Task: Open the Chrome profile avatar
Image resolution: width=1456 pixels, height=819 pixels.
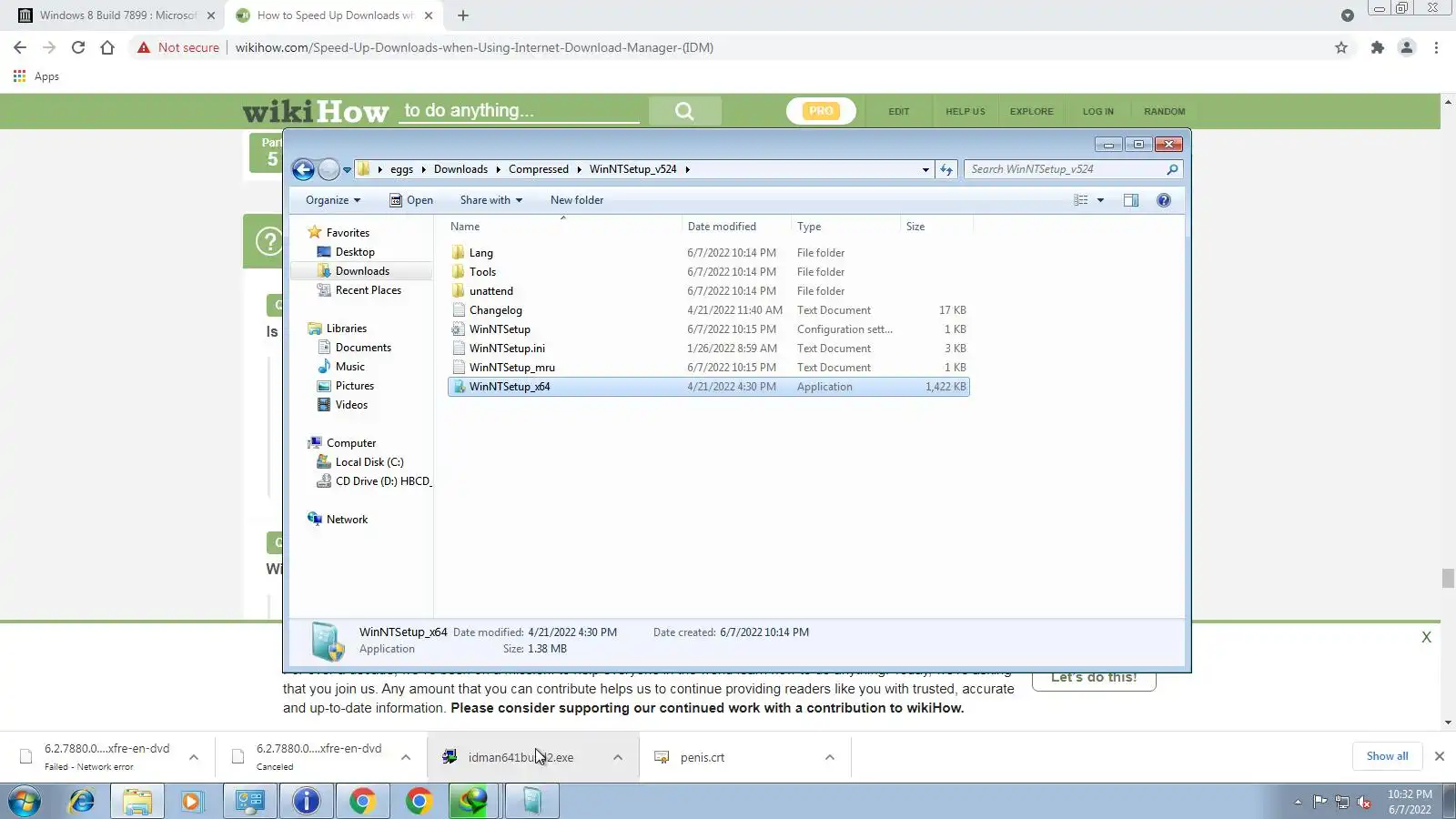Action: point(1407,47)
